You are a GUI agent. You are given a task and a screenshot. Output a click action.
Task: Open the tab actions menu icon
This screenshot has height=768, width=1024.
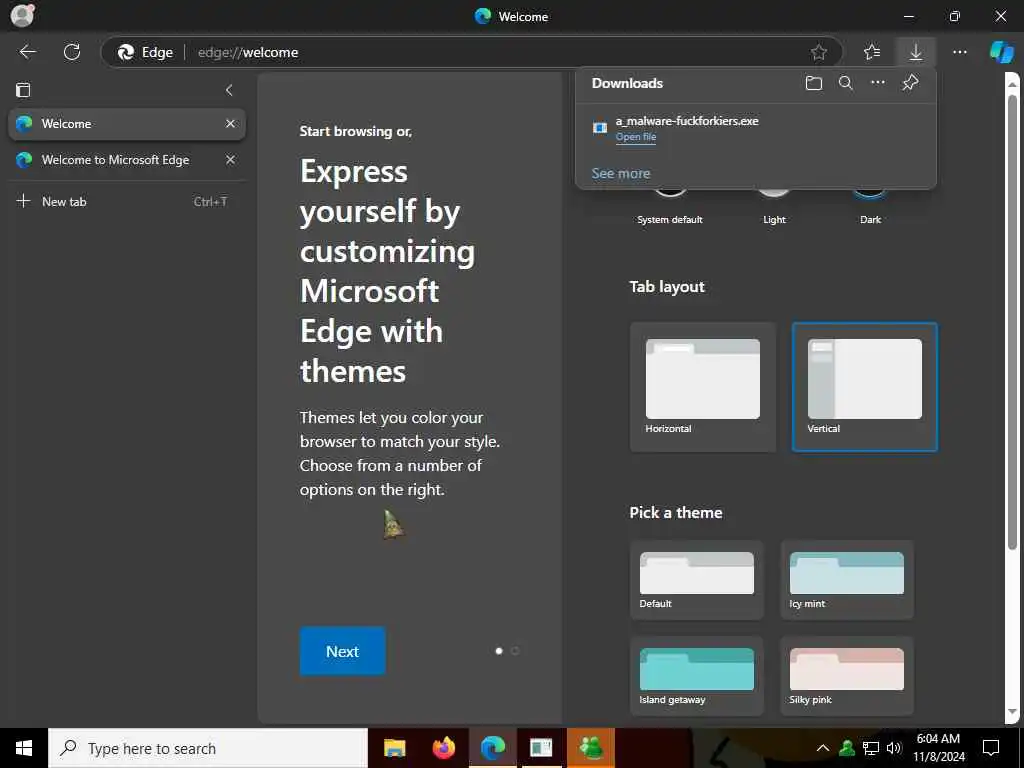[24, 90]
